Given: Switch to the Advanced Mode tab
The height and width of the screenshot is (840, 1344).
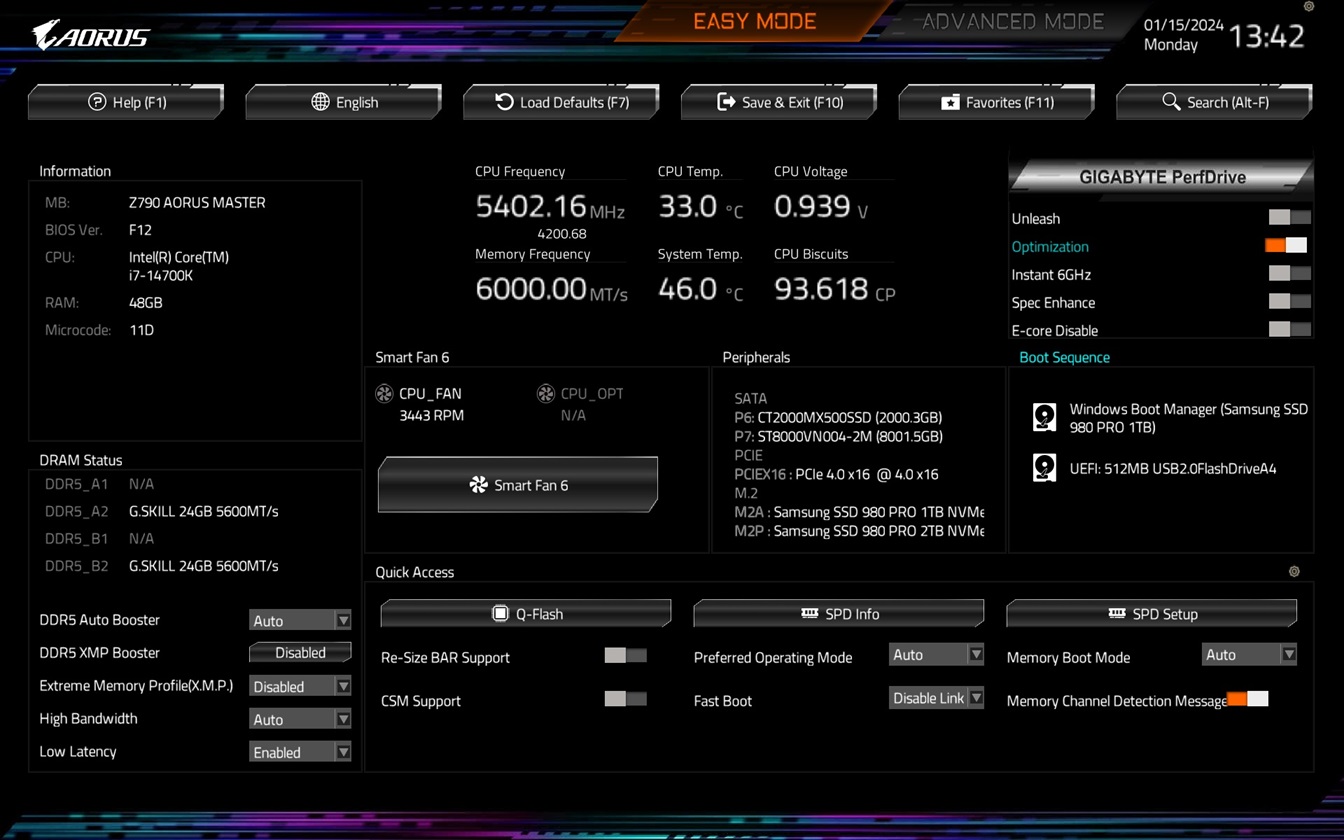Looking at the screenshot, I should (1012, 21).
